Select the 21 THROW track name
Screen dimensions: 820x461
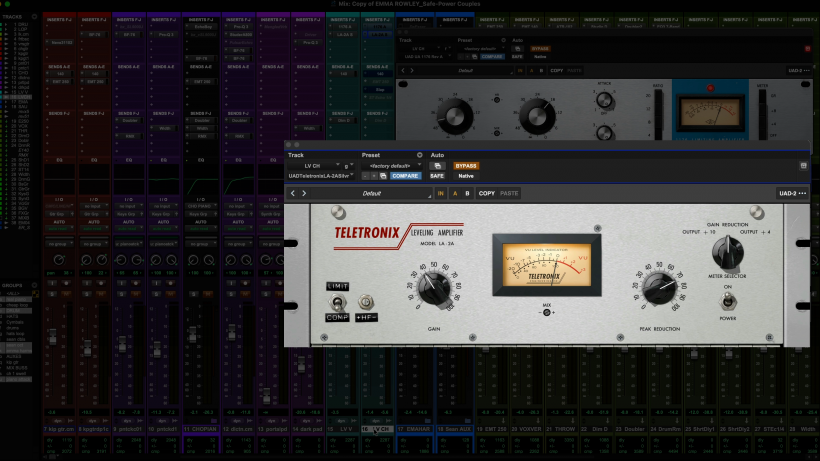[561, 429]
